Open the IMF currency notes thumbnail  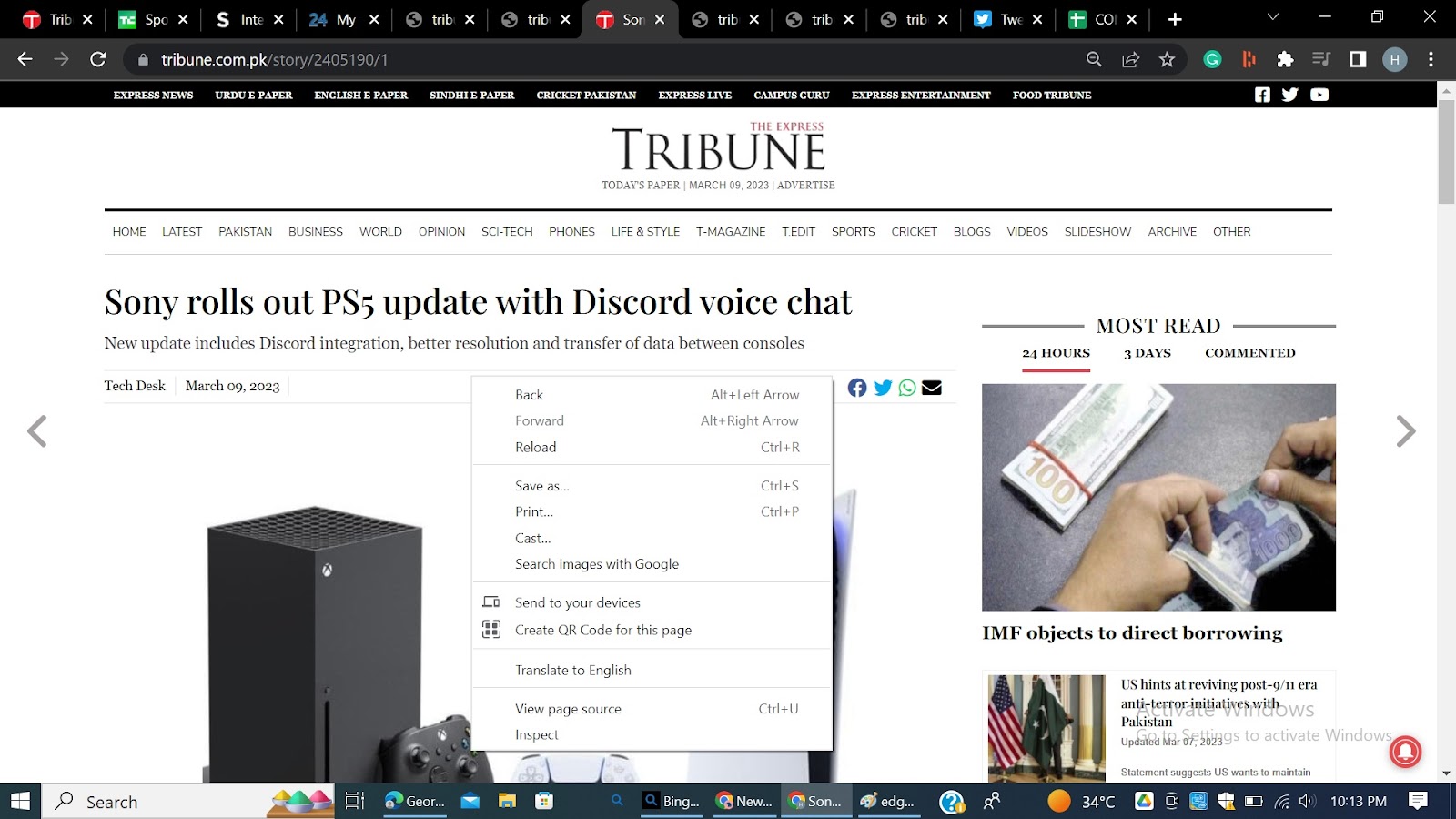coord(1158,497)
